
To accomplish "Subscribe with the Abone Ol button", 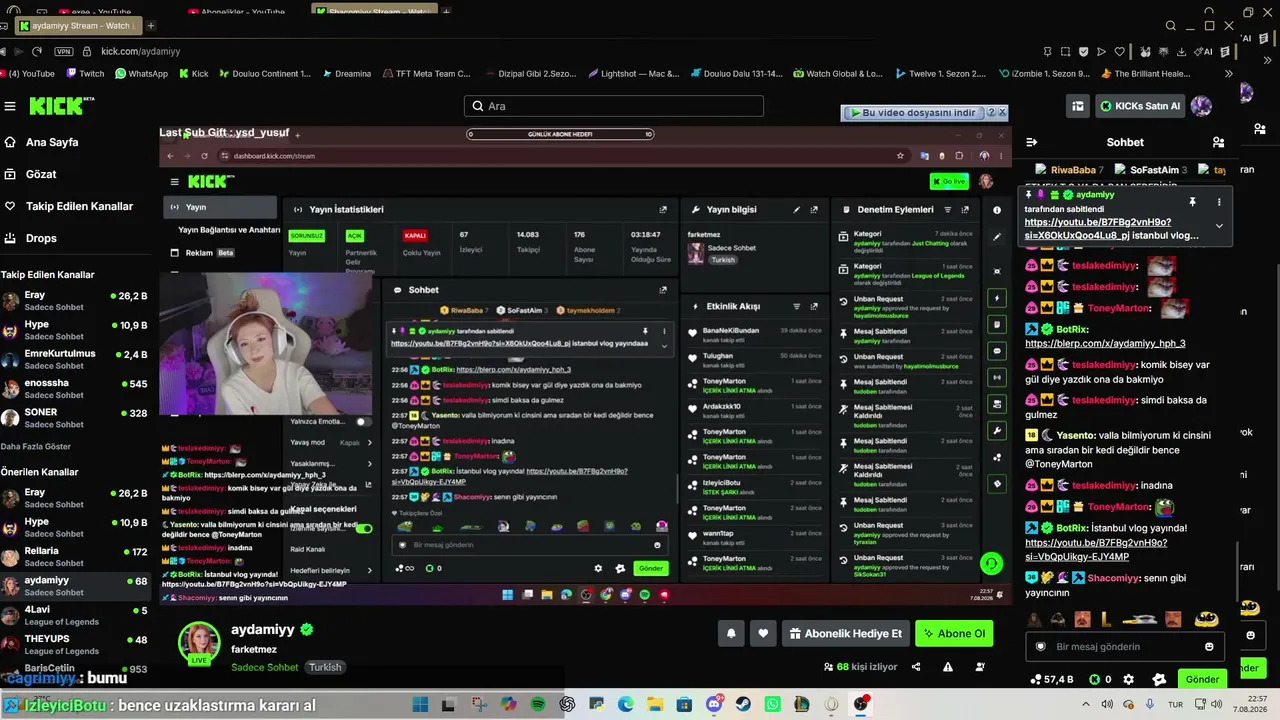I will coord(954,633).
